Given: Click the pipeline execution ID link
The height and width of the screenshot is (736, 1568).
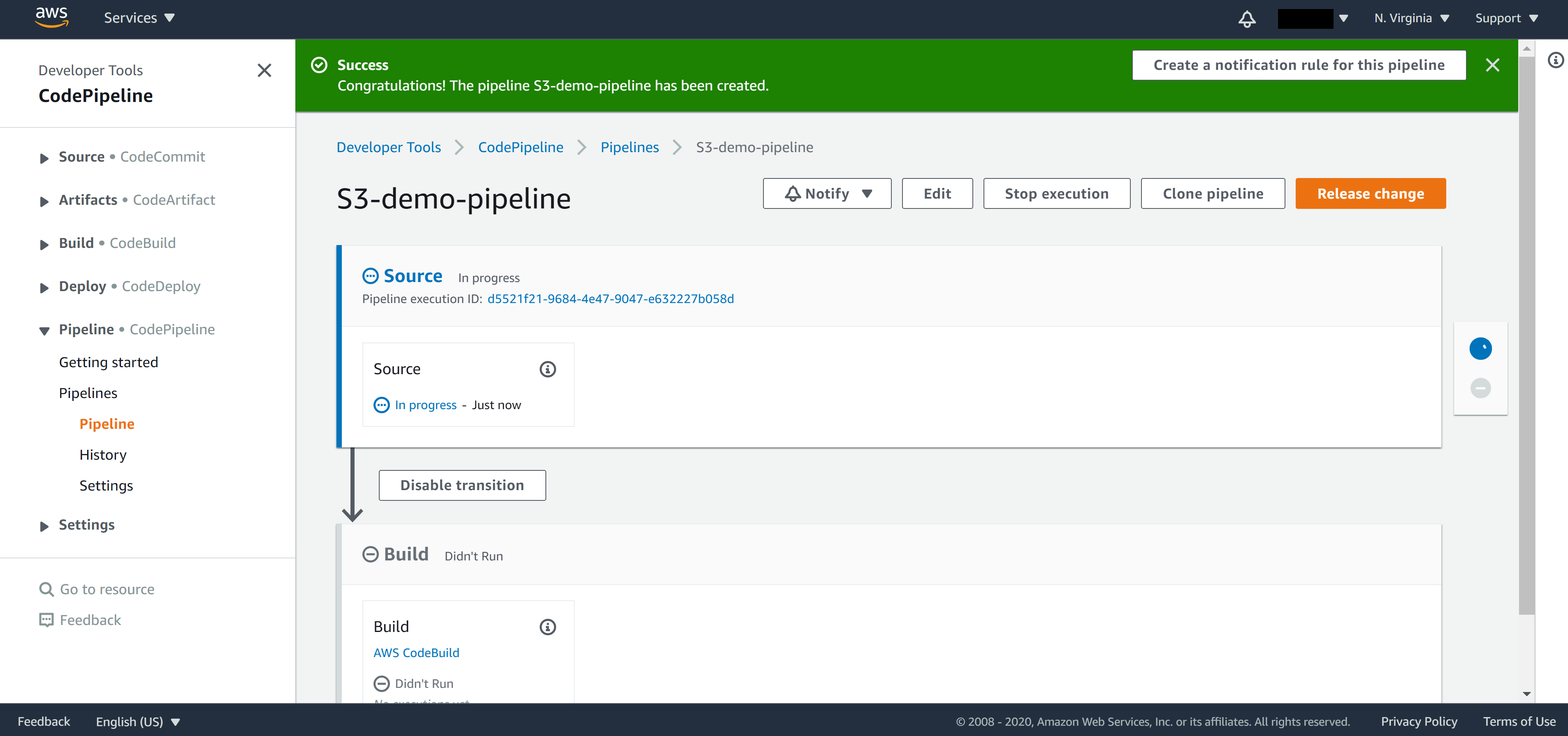Looking at the screenshot, I should click(x=610, y=298).
